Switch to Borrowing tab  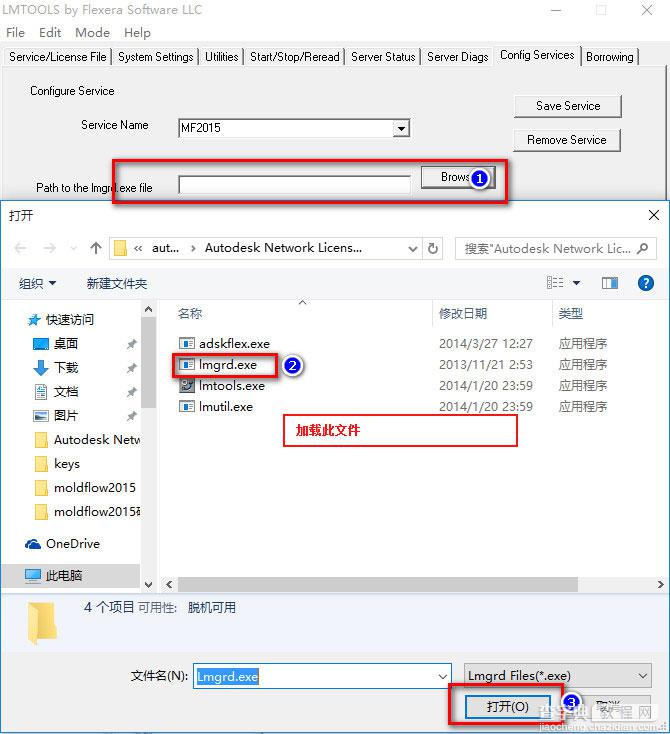(x=610, y=57)
